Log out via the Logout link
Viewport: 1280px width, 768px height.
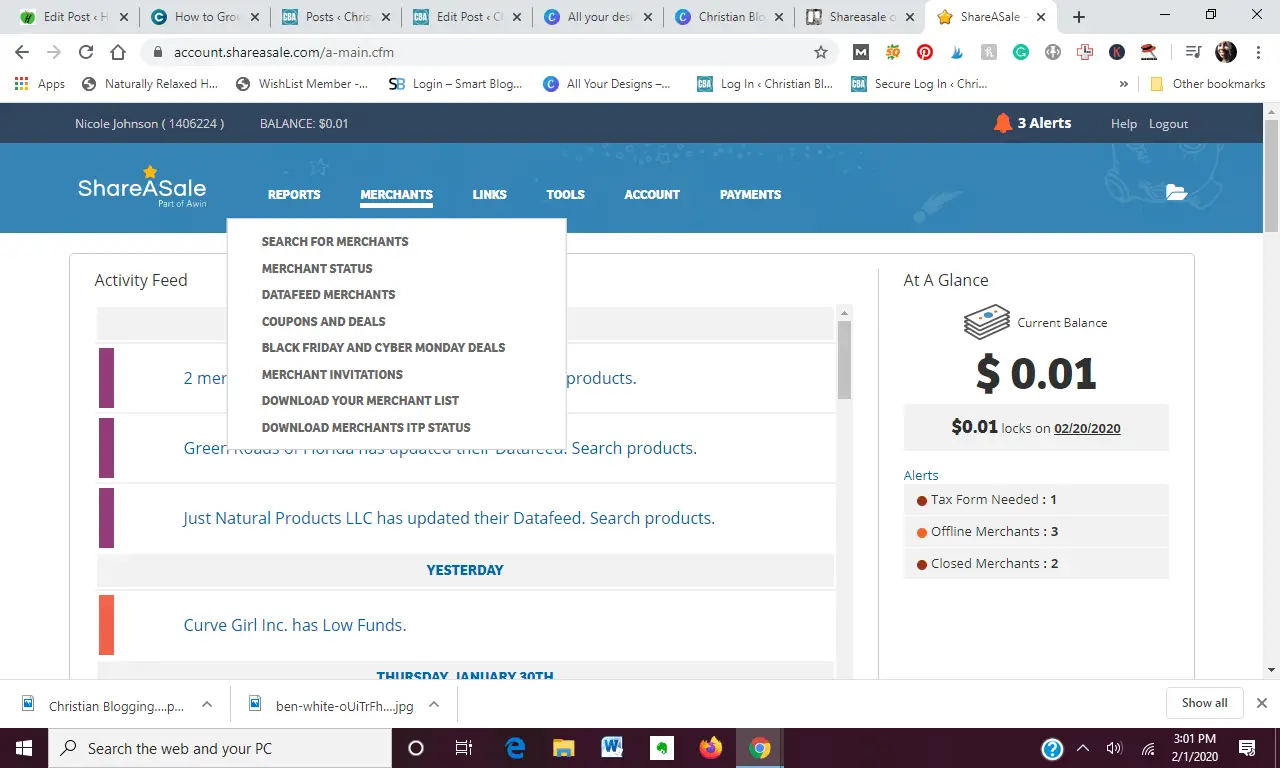pyautogui.click(x=1168, y=124)
